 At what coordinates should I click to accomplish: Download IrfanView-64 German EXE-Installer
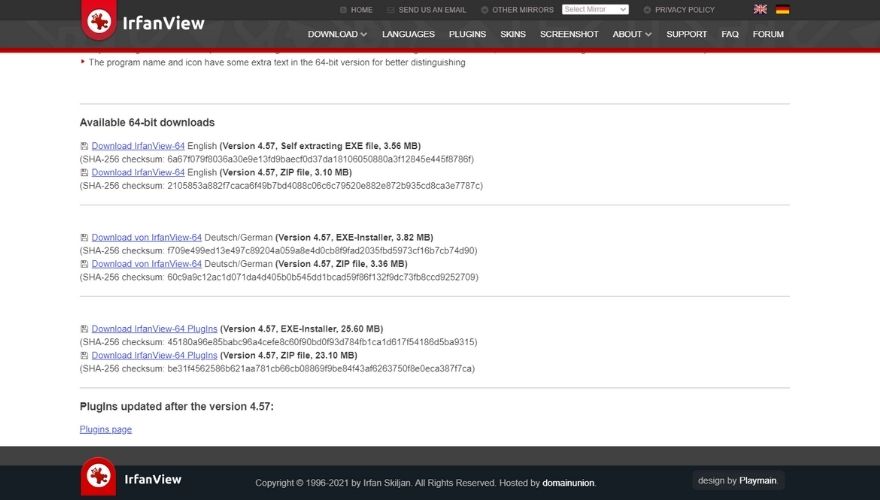(146, 237)
